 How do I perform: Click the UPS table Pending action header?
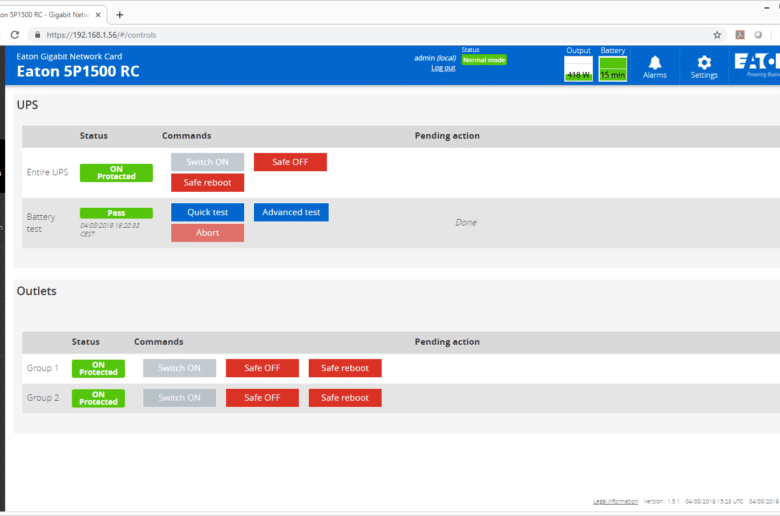(x=447, y=136)
